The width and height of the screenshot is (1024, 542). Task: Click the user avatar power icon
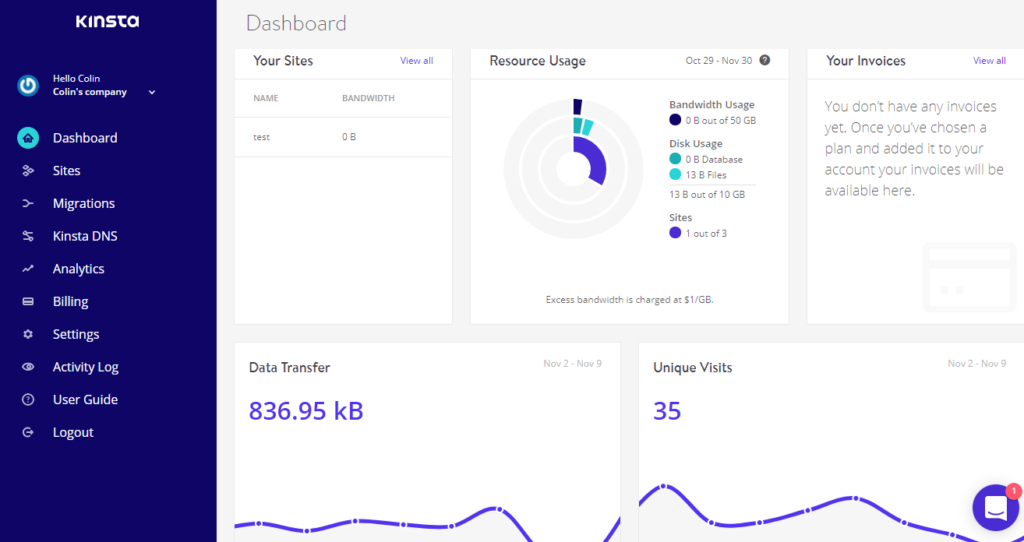click(28, 86)
